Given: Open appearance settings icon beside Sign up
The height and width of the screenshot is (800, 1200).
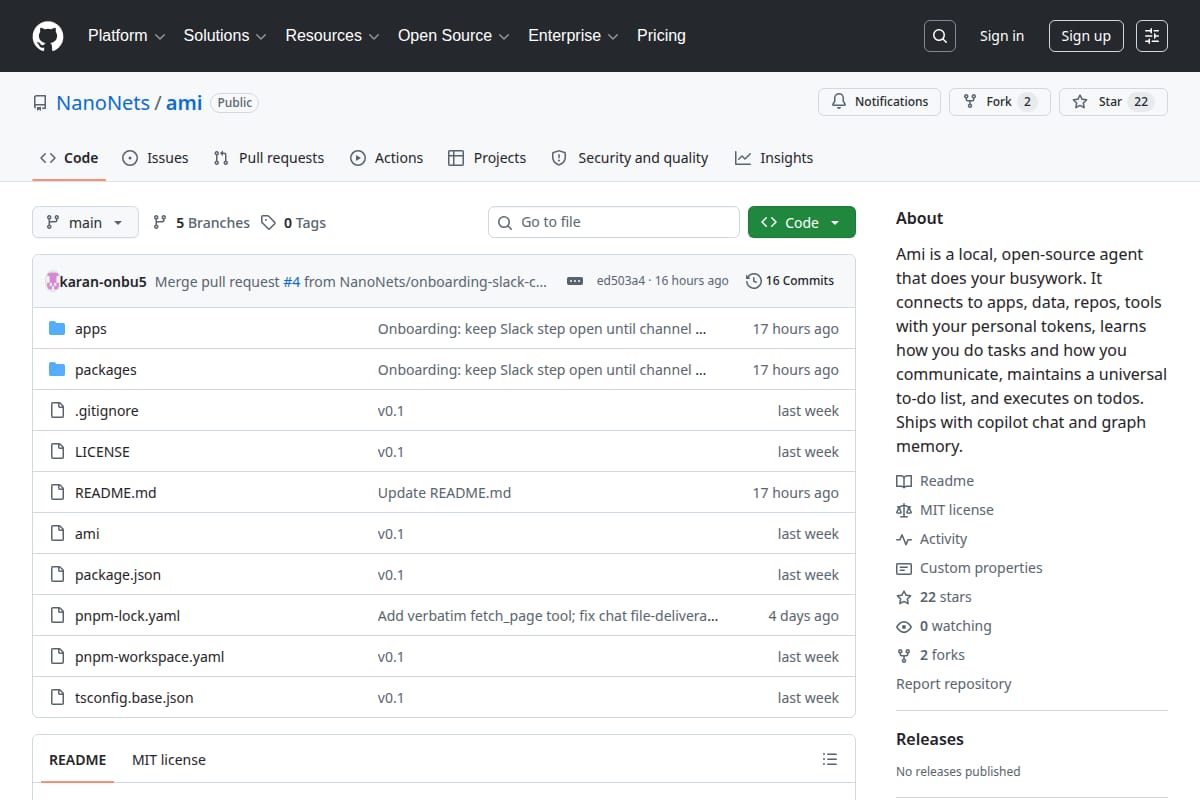Looking at the screenshot, I should coord(1152,36).
